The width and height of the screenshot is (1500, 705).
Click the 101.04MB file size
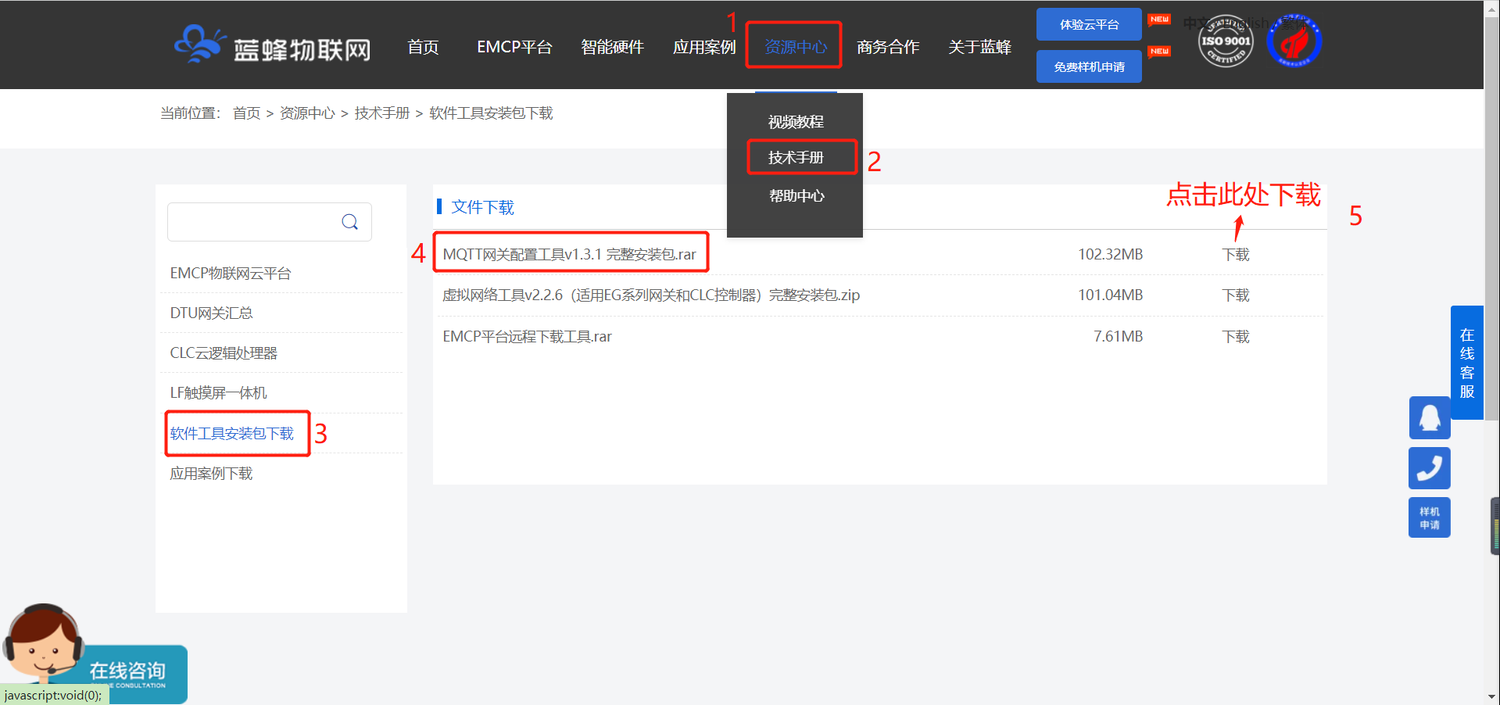pyautogui.click(x=1110, y=295)
